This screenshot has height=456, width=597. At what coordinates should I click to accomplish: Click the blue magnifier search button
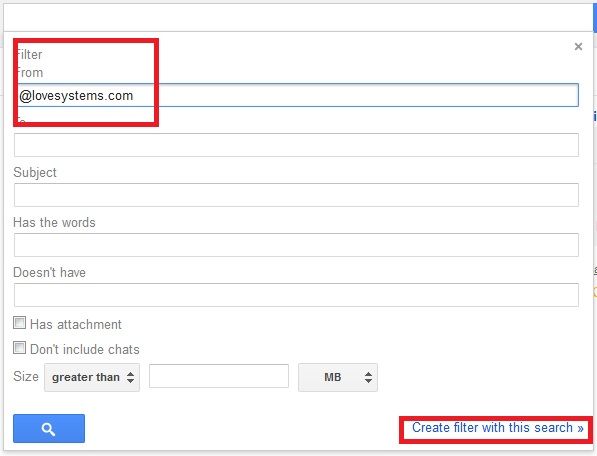click(x=49, y=429)
